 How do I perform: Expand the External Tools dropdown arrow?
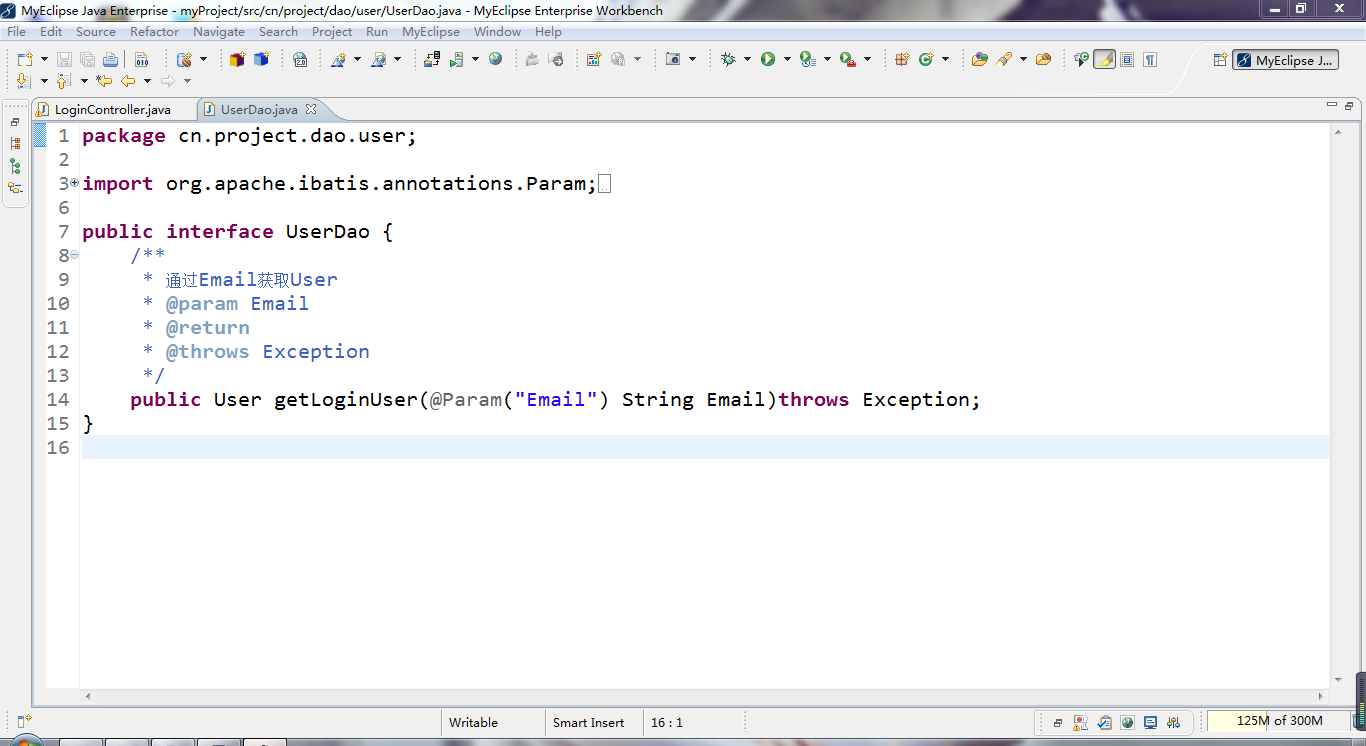[x=867, y=60]
